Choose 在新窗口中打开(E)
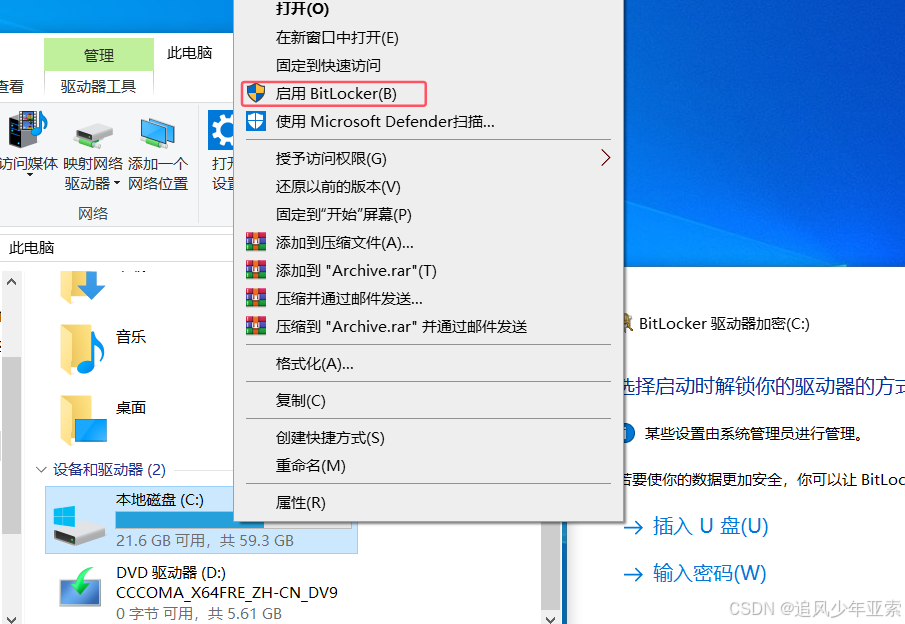The width and height of the screenshot is (905, 624). pyautogui.click(x=337, y=38)
